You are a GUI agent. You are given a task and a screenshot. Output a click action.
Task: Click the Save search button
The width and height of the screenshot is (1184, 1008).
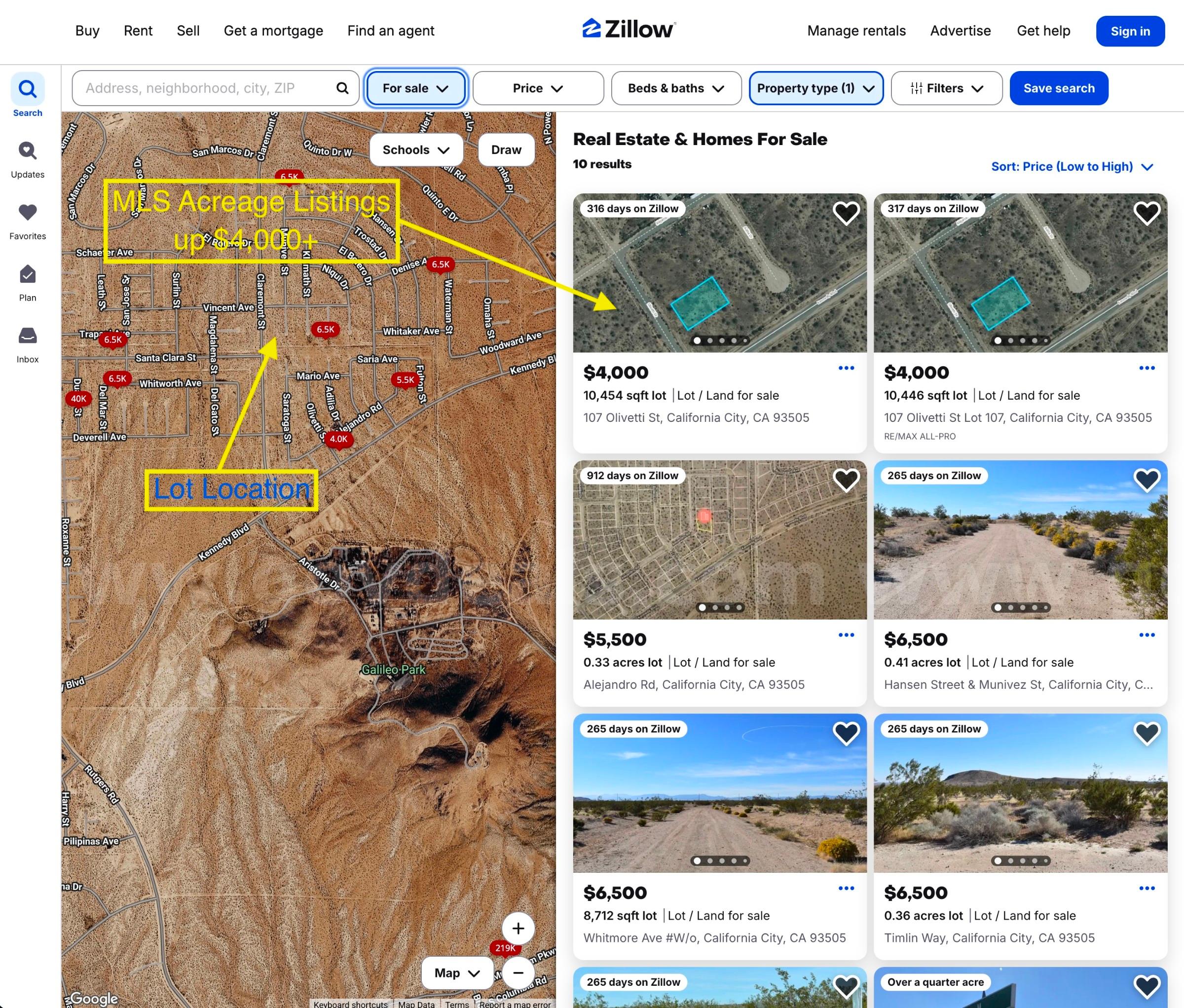coord(1059,88)
